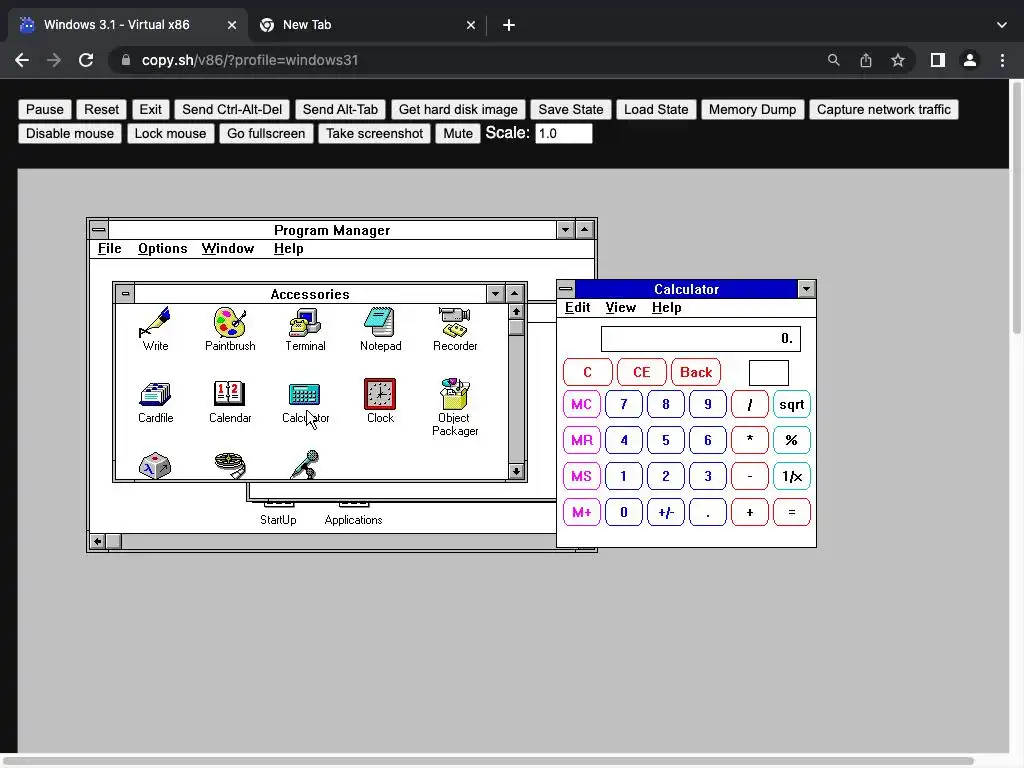Image resolution: width=1024 pixels, height=768 pixels.
Task: Click the Calculator equals button
Action: (x=792, y=512)
